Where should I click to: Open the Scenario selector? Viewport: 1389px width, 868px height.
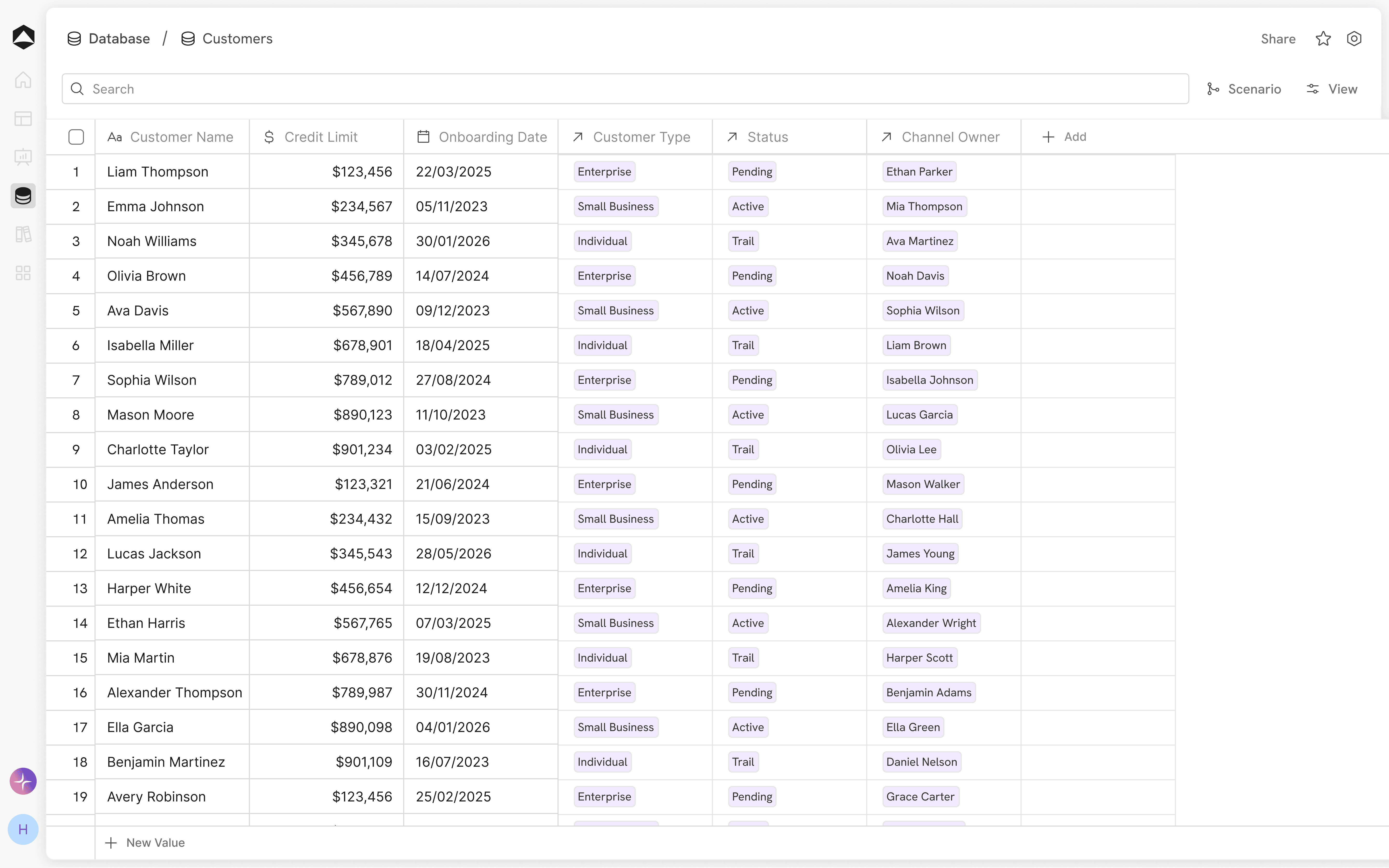(x=1244, y=89)
